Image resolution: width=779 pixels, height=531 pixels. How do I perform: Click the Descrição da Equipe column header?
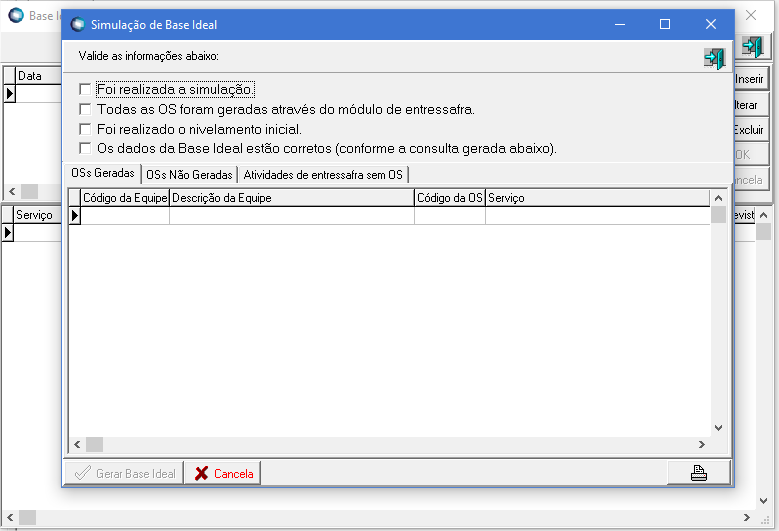pos(291,198)
